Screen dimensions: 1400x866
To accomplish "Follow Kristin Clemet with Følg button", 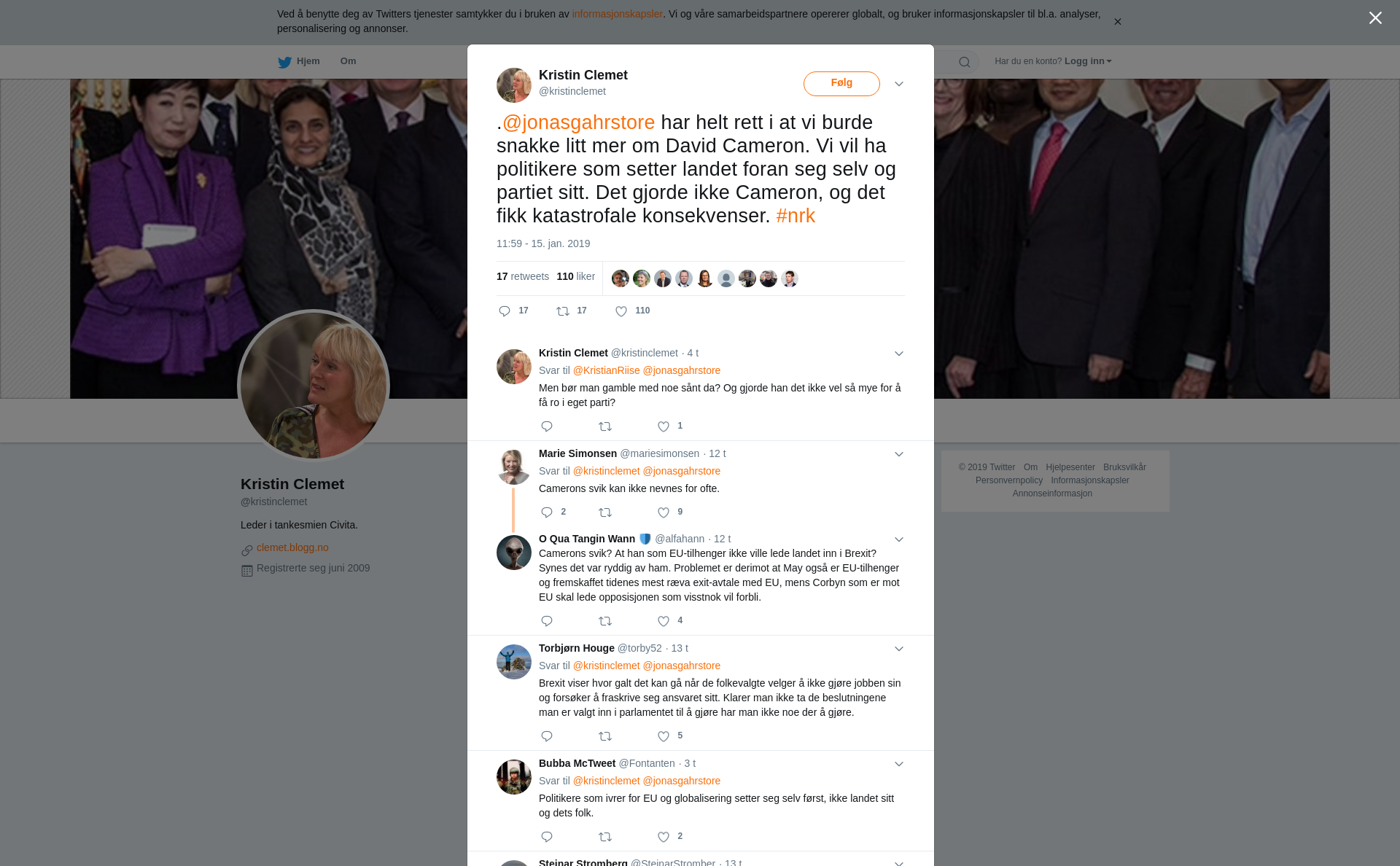I will coord(841,83).
